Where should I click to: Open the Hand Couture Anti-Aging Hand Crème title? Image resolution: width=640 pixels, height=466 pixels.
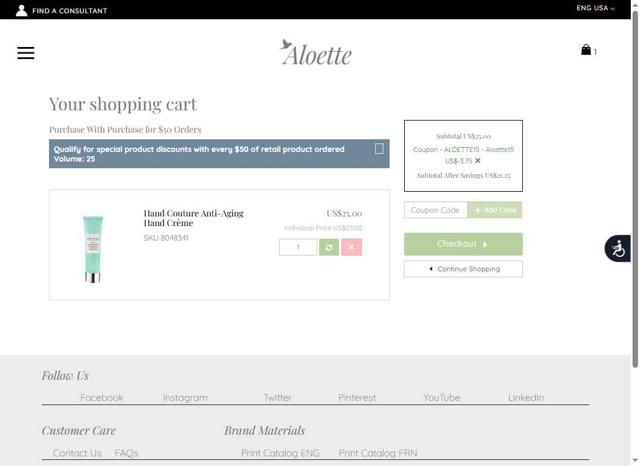pyautogui.click(x=193, y=218)
